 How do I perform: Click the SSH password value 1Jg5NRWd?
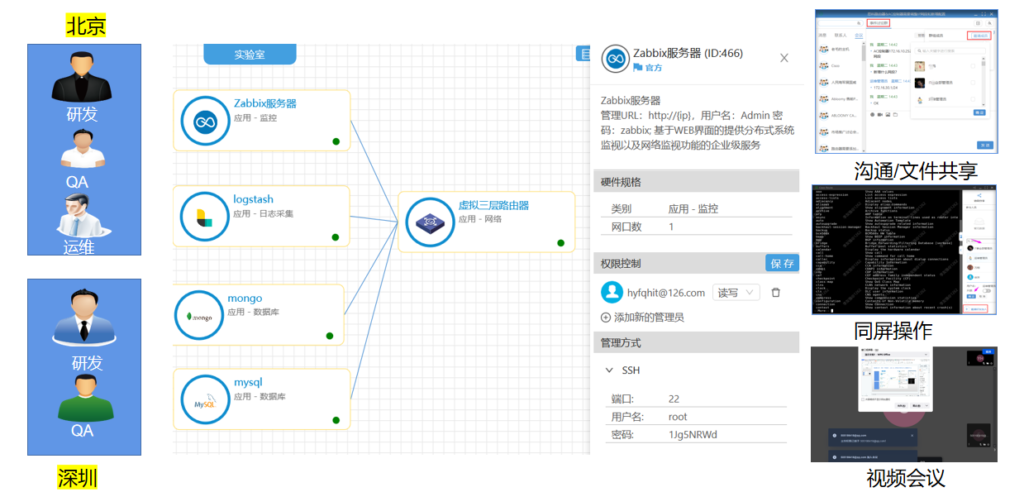coord(693,435)
